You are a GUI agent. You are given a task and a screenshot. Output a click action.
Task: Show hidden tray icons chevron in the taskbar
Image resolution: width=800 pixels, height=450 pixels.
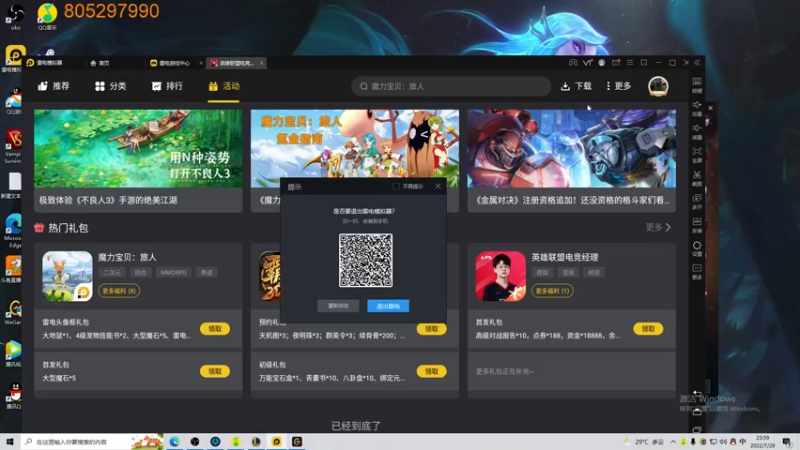673,441
